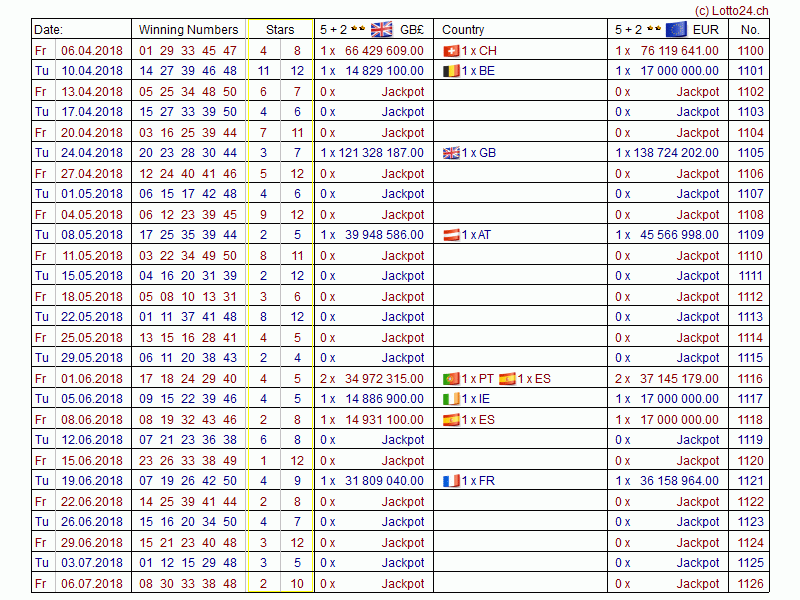Viewport: 800px width, 600px height.
Task: Click the Date column header
Action: pos(48,29)
